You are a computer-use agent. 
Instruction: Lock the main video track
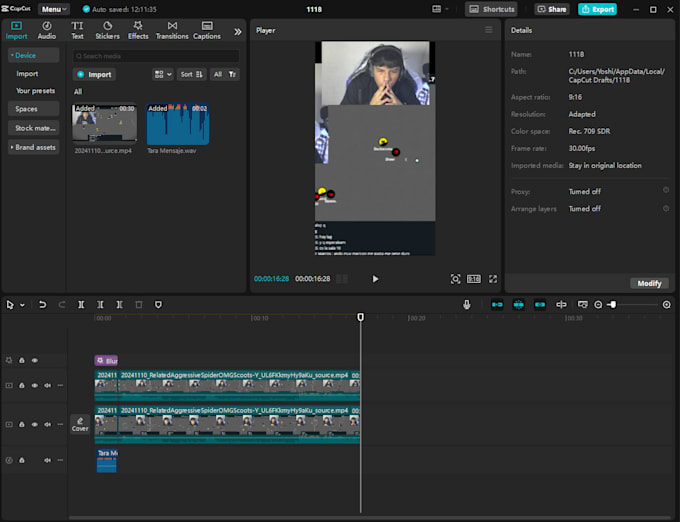pos(22,424)
